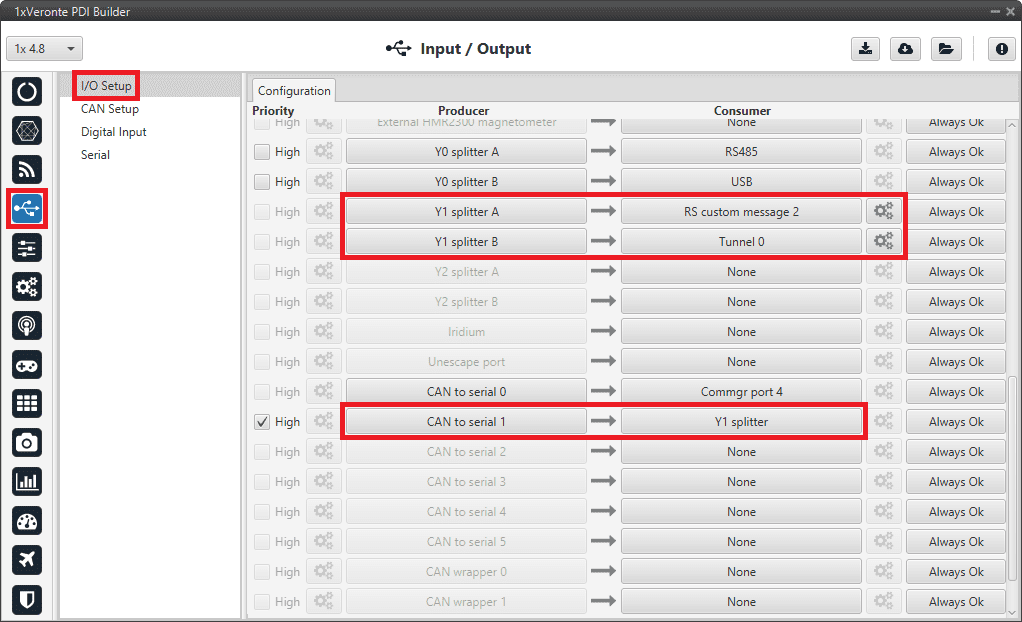Click the exclamation alert icon

coord(1001,49)
